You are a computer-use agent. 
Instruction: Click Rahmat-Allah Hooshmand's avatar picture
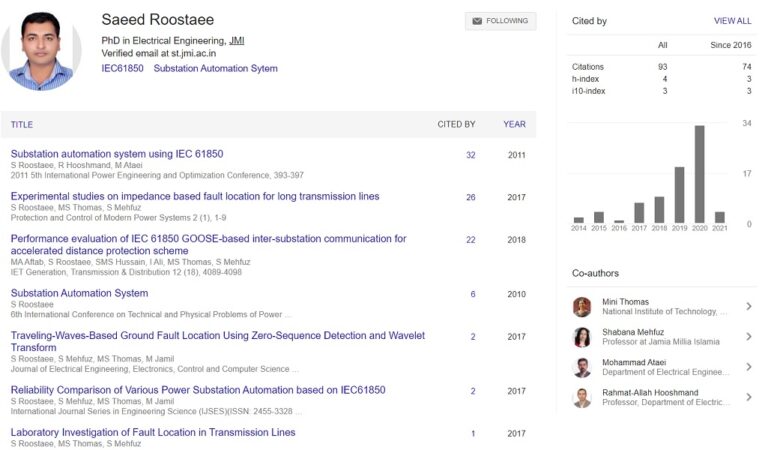click(x=582, y=398)
